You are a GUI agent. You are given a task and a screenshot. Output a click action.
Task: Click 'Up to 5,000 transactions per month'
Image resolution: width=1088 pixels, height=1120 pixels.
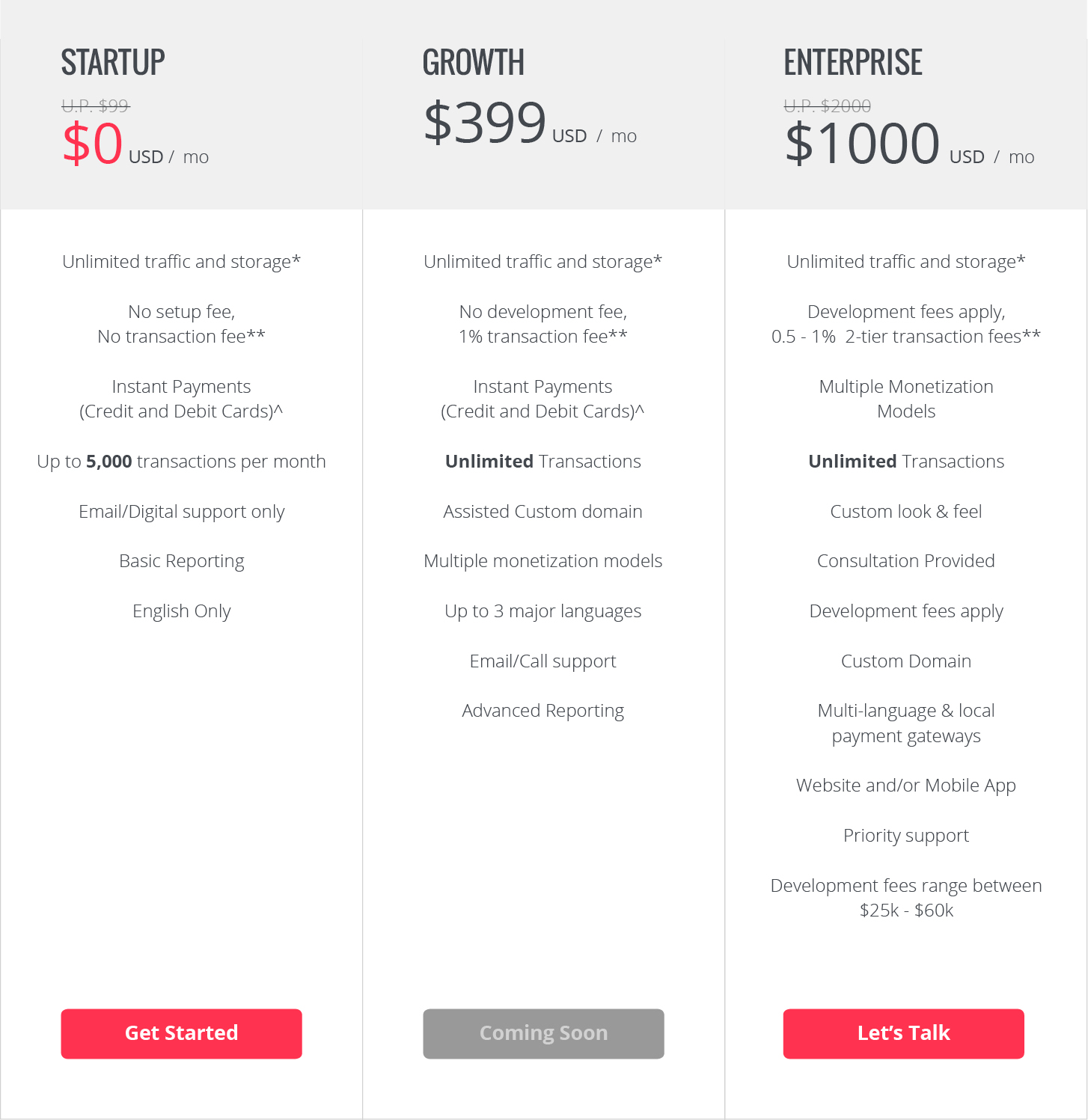(181, 462)
